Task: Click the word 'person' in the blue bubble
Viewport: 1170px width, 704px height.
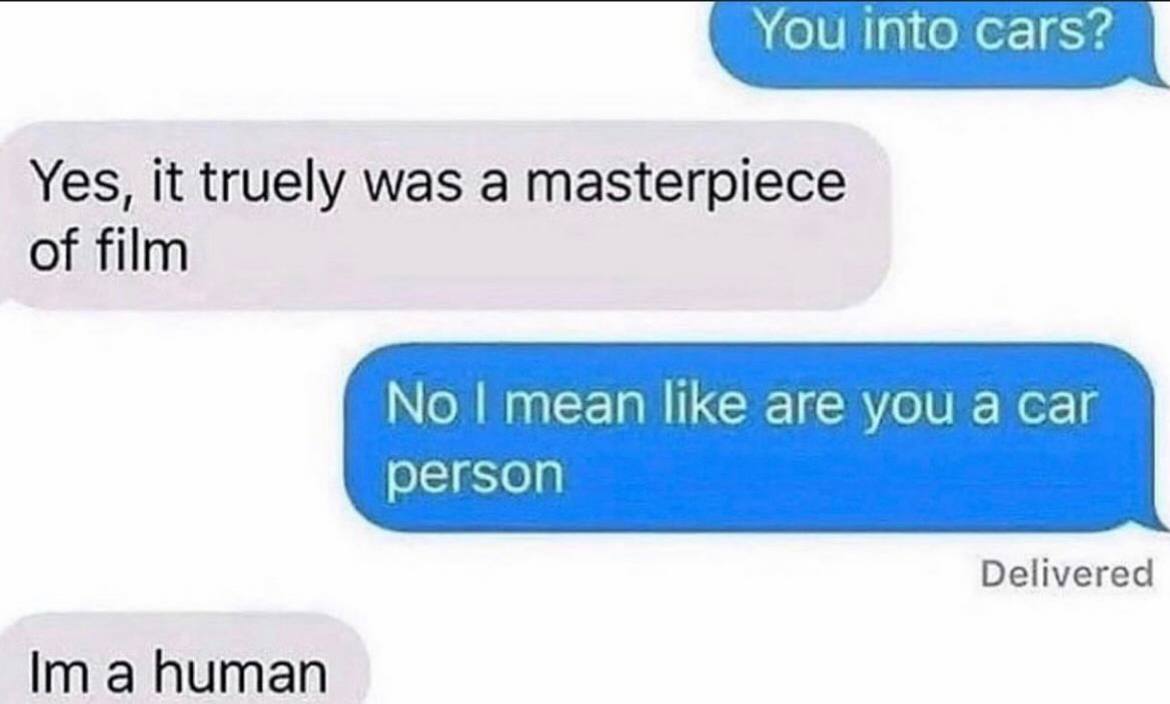Action: click(x=475, y=475)
